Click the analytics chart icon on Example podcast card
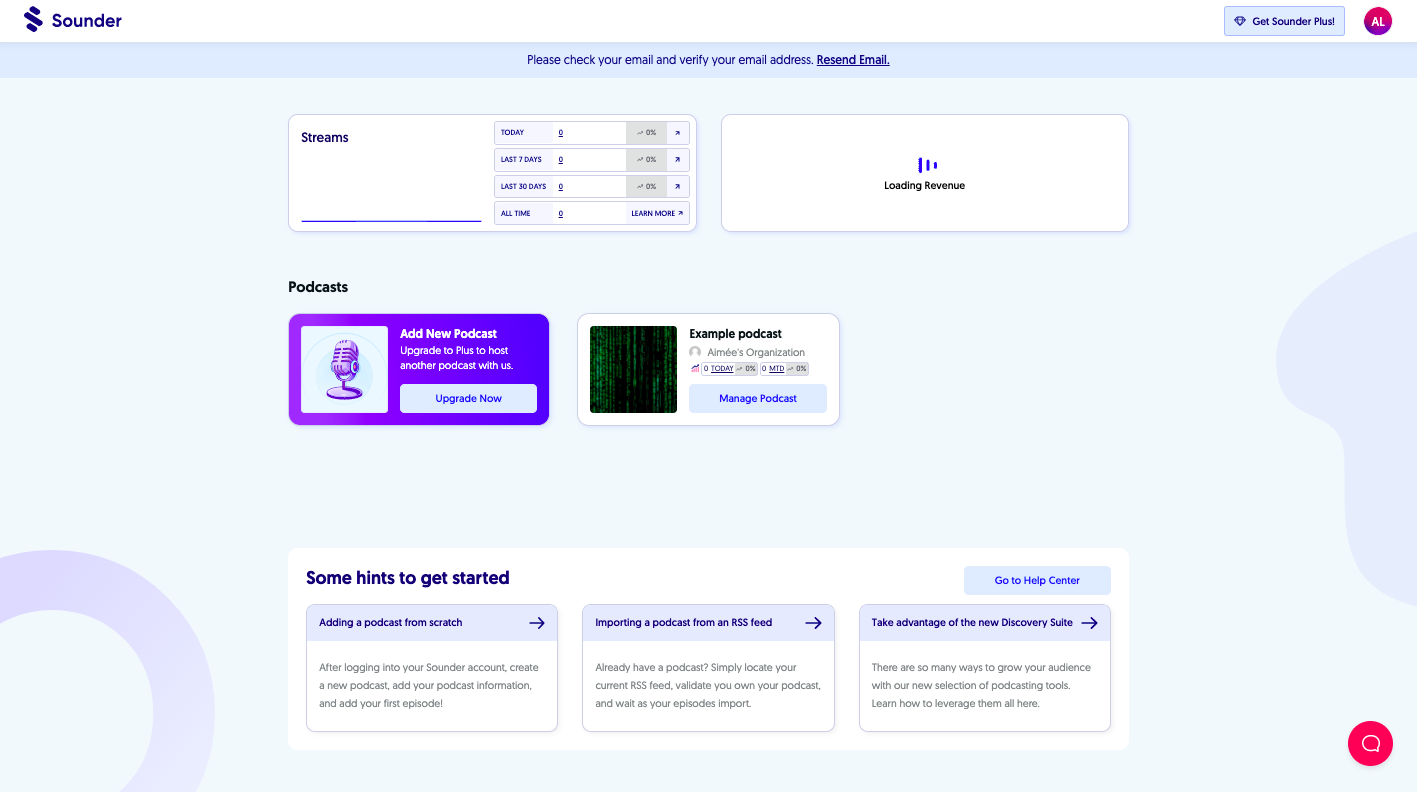The width and height of the screenshot is (1417, 792). coord(693,368)
